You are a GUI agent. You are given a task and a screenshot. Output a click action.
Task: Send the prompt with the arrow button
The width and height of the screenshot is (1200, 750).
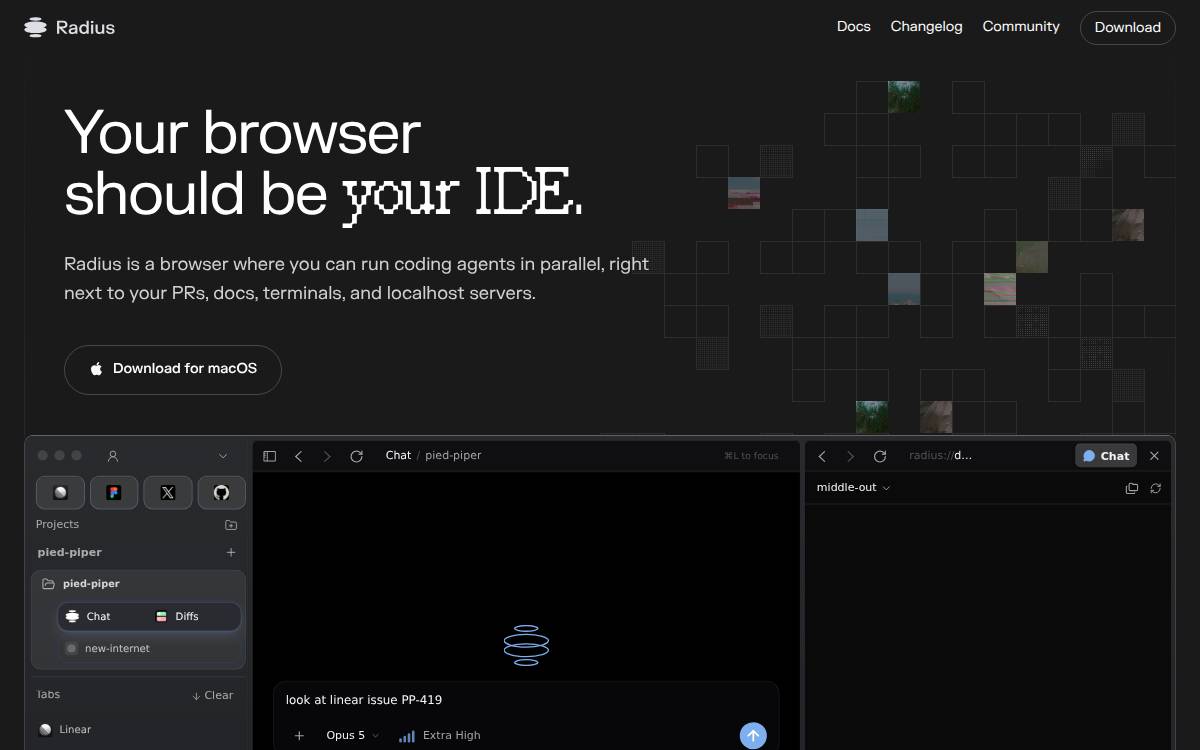pos(753,736)
